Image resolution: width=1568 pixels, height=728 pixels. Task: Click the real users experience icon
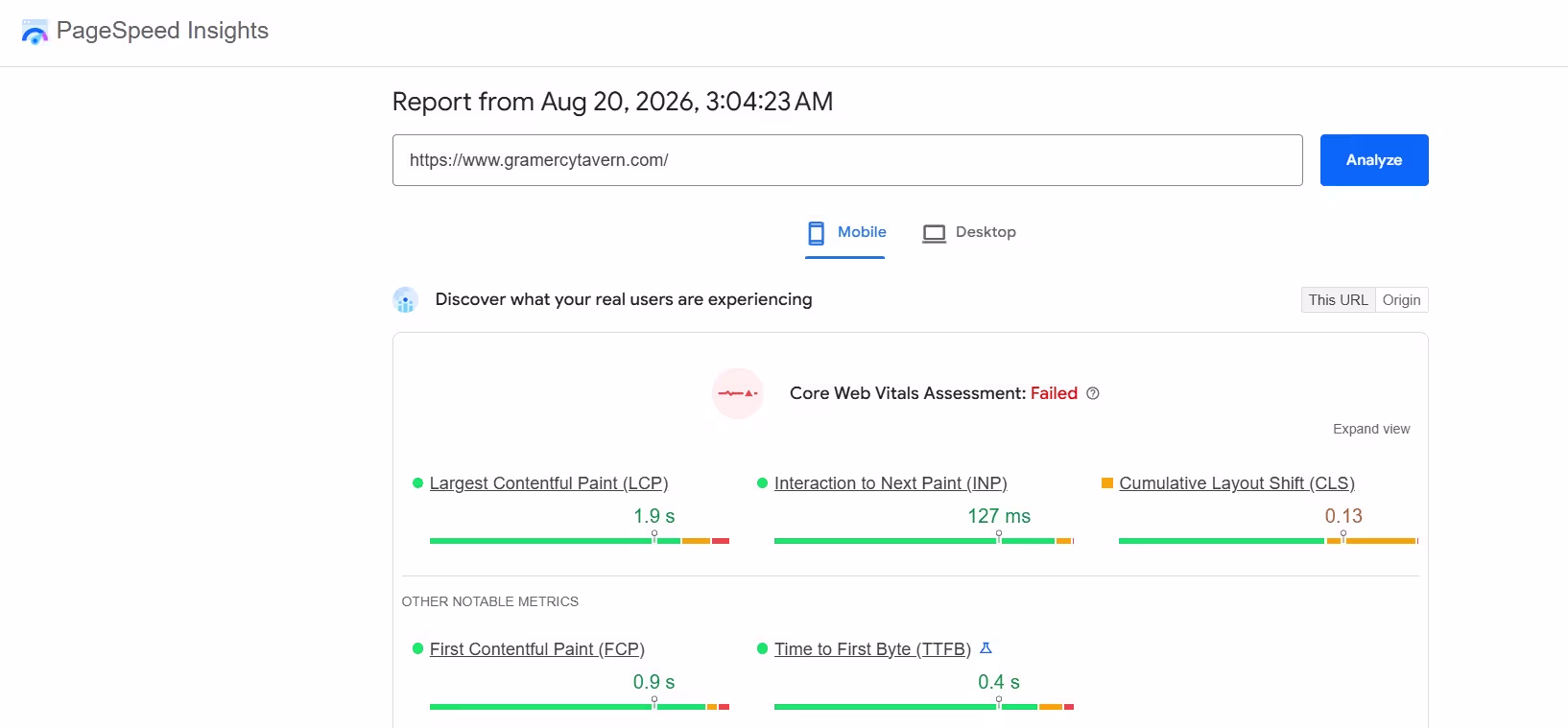click(x=405, y=300)
